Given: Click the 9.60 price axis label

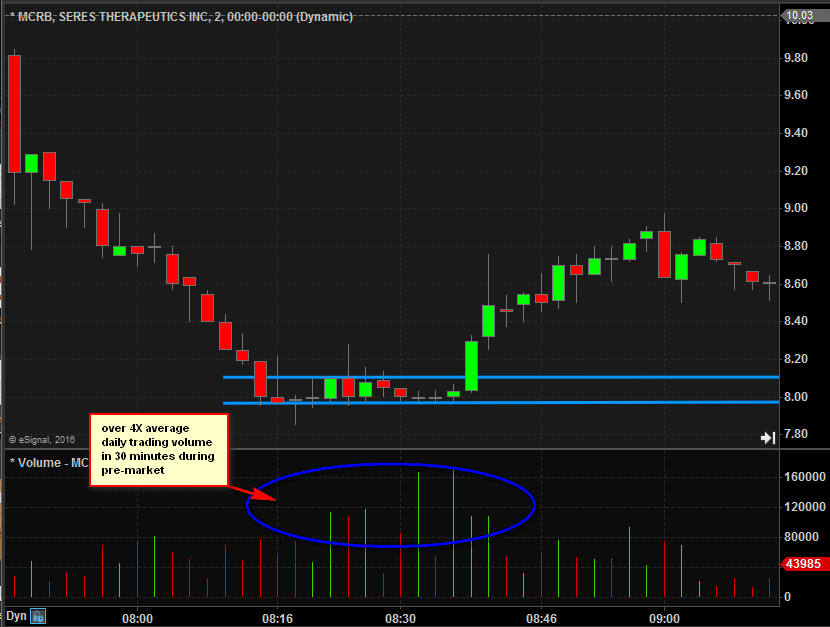Looking at the screenshot, I should tap(796, 95).
